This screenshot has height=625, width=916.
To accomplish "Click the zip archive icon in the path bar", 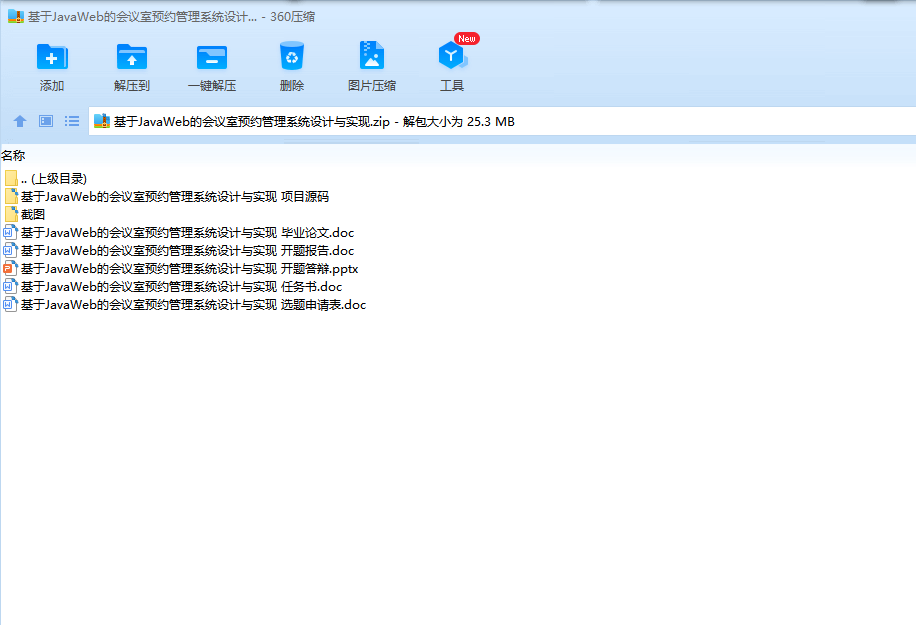I will click(x=102, y=121).
